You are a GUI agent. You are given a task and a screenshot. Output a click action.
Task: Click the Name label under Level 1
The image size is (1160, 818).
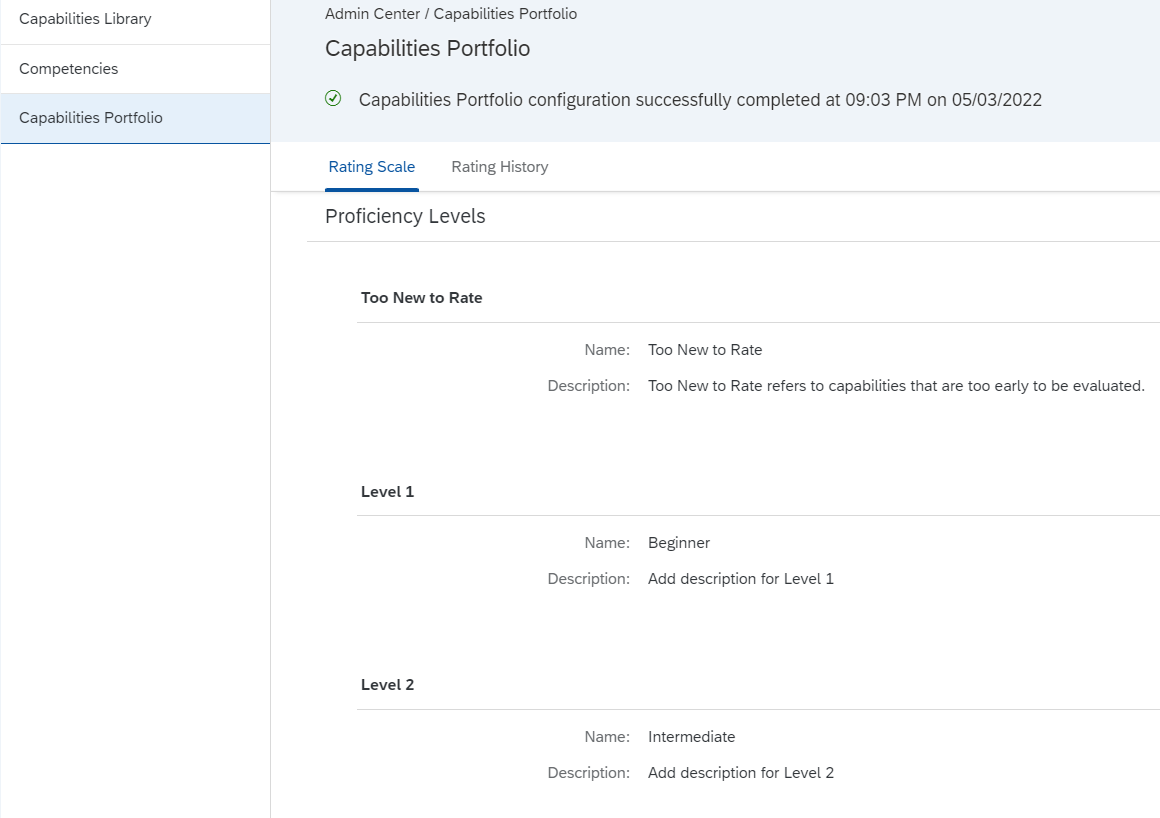pos(607,543)
